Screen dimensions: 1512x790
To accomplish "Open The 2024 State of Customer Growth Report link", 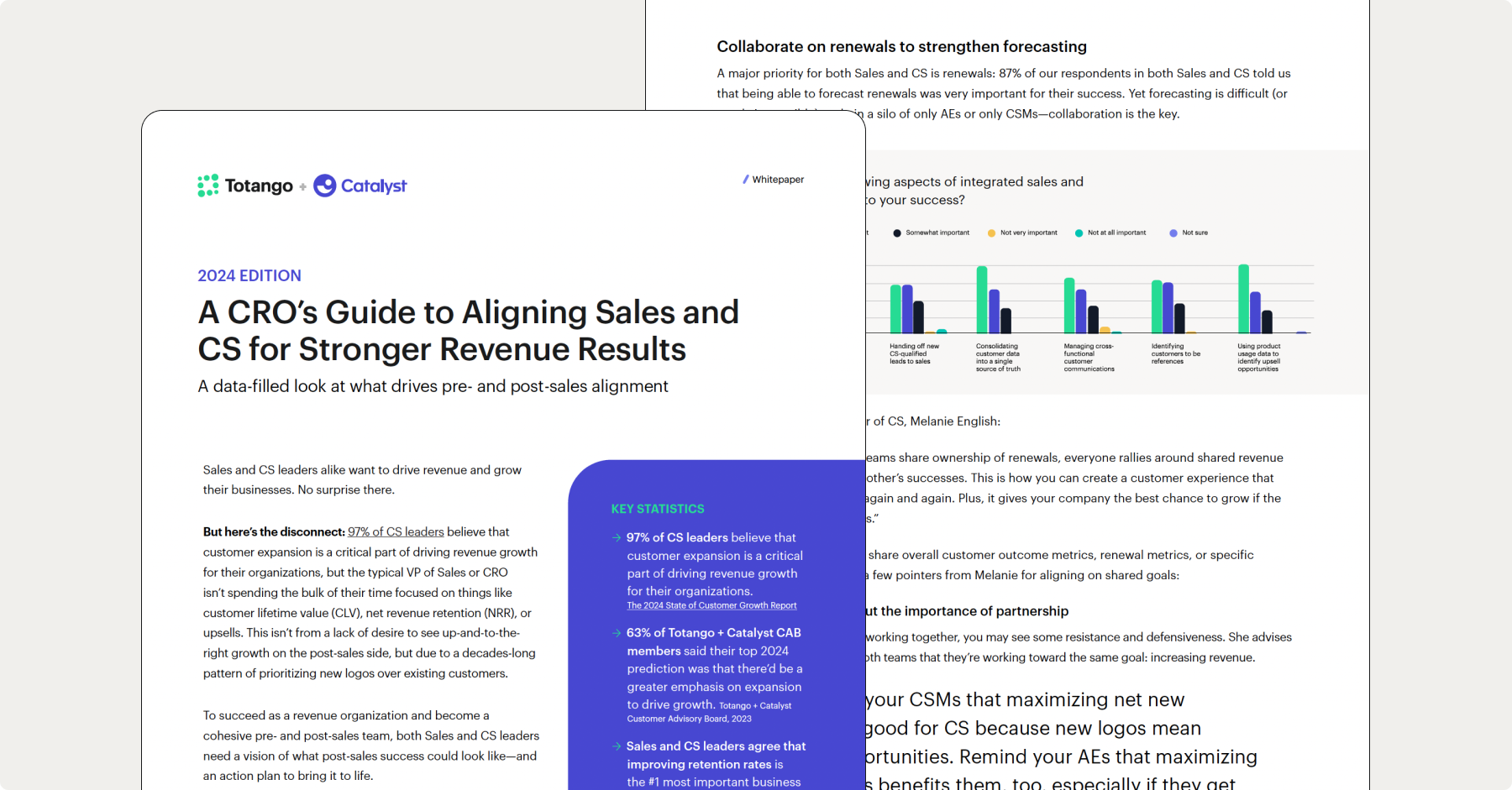I will point(711,605).
